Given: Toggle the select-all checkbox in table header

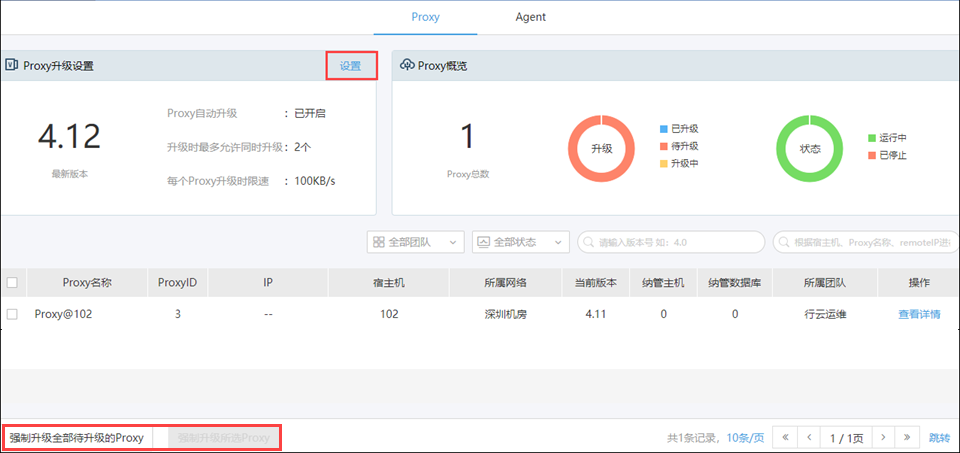Looking at the screenshot, I should click(12, 283).
